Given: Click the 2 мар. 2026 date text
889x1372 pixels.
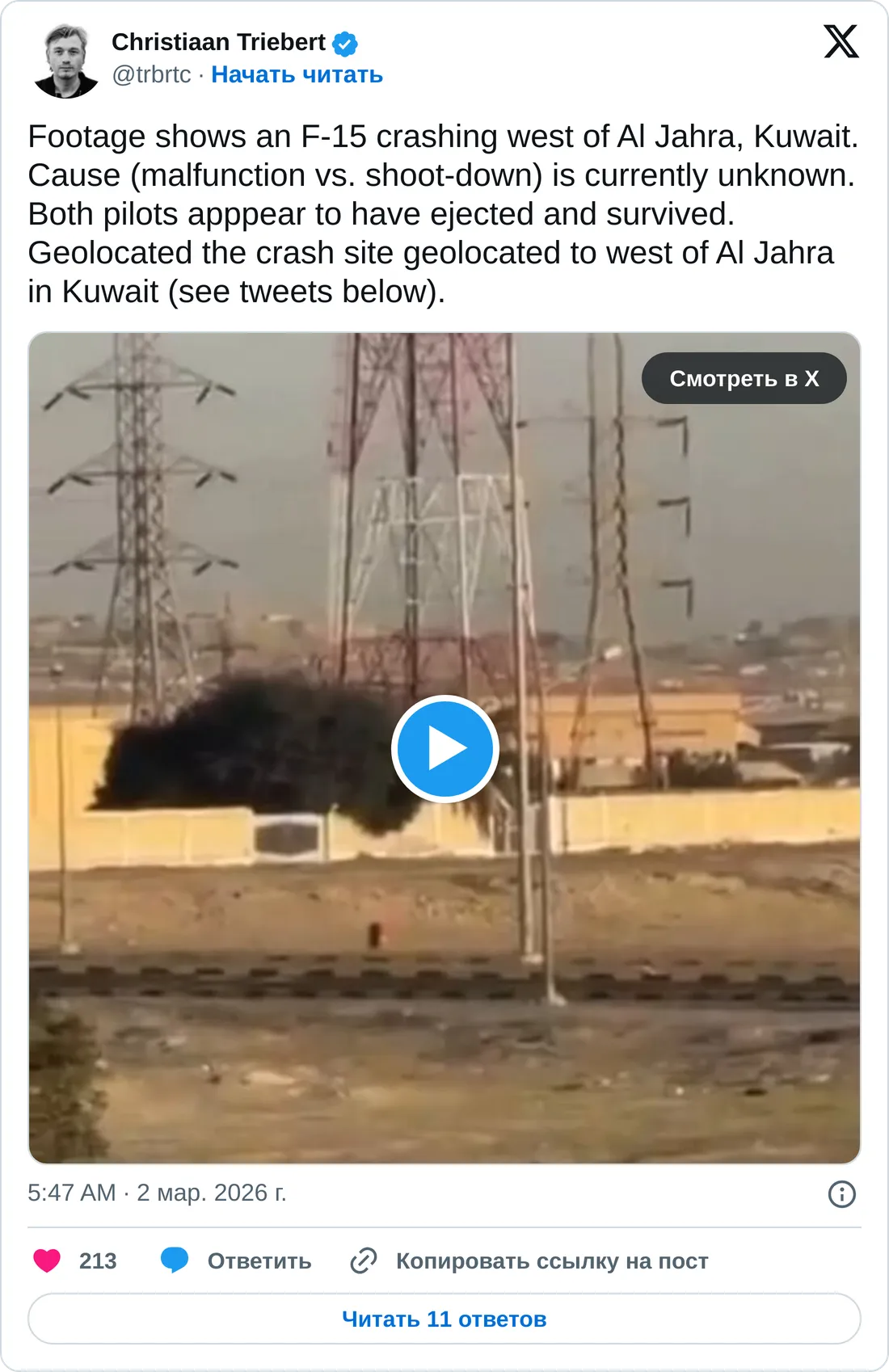Looking at the screenshot, I should pyautogui.click(x=212, y=1193).
